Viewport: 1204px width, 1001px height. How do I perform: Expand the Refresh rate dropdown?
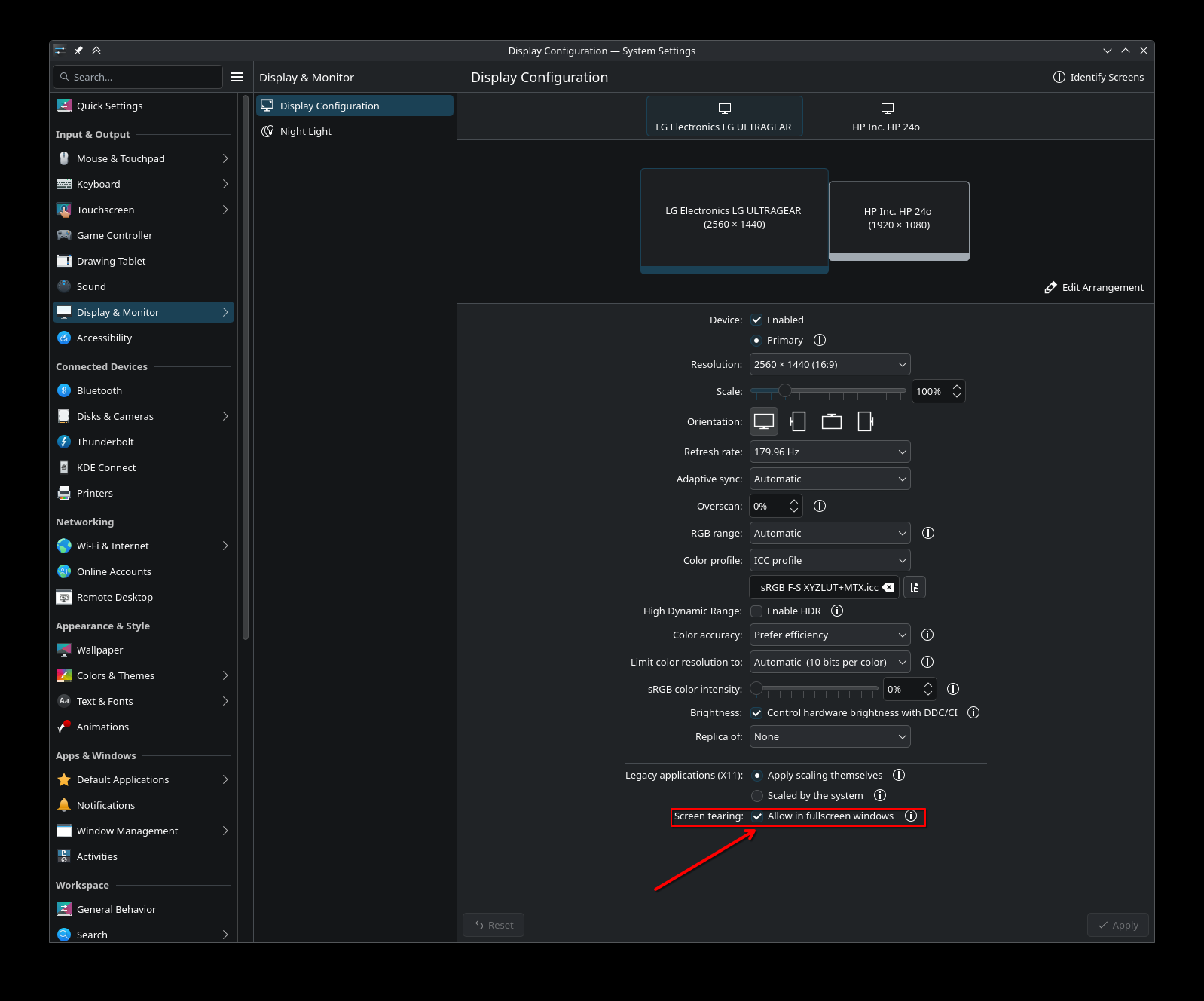[830, 452]
